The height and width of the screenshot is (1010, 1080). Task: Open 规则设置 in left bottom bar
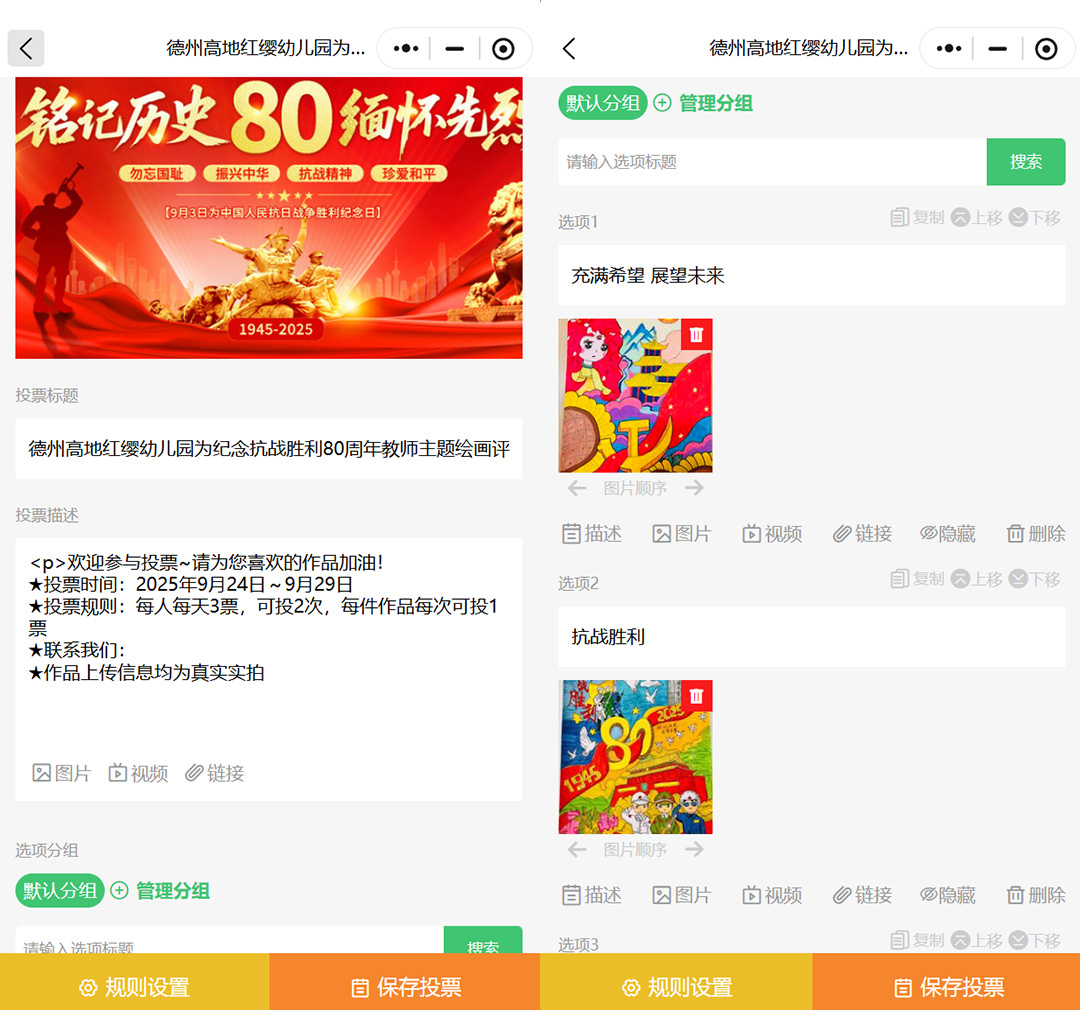click(x=134, y=987)
